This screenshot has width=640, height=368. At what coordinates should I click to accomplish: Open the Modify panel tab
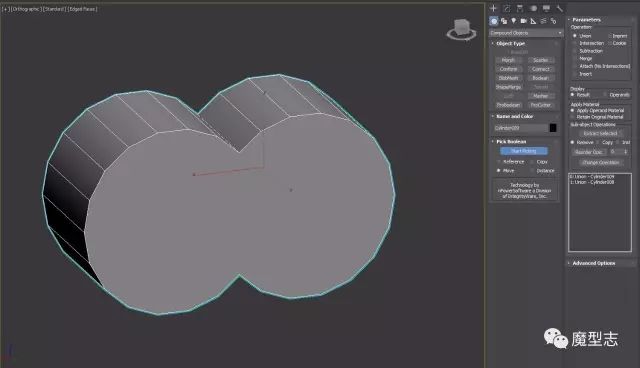(507, 8)
